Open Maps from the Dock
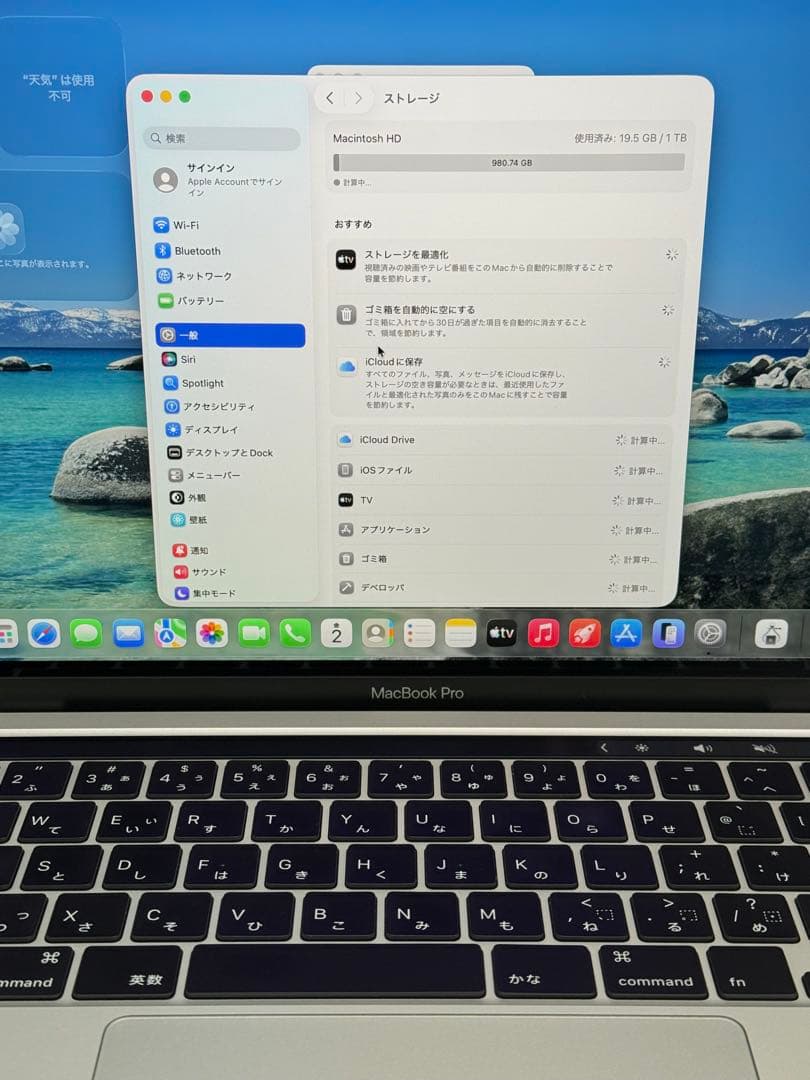The width and height of the screenshot is (810, 1080). click(x=169, y=634)
